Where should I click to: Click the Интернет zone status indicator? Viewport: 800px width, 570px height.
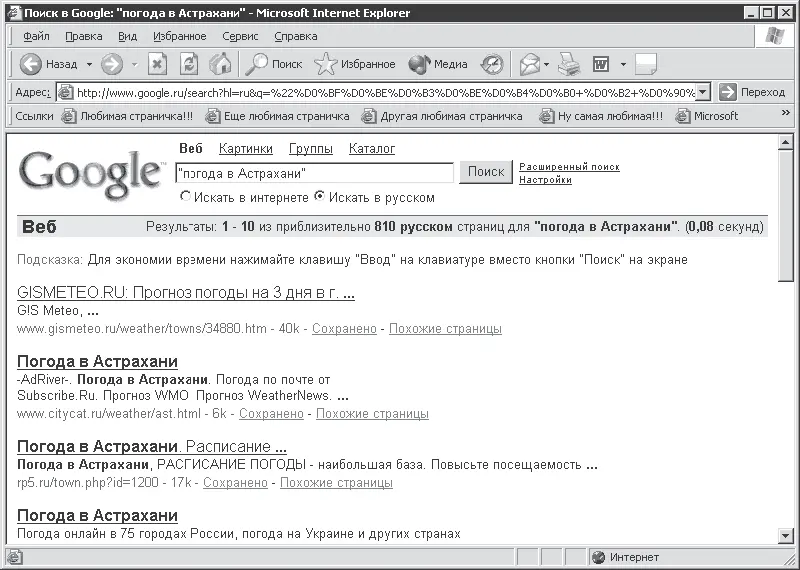click(x=627, y=557)
